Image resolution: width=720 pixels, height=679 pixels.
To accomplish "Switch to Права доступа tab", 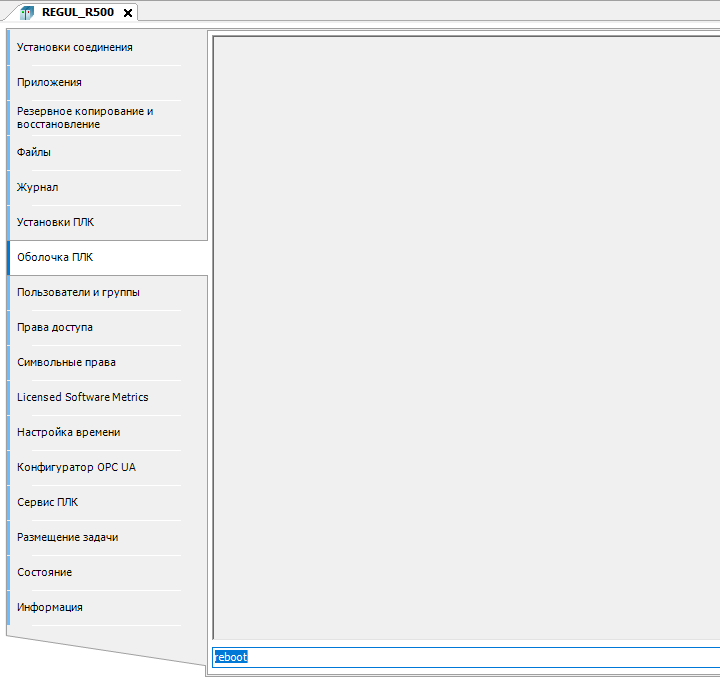I will tap(55, 327).
